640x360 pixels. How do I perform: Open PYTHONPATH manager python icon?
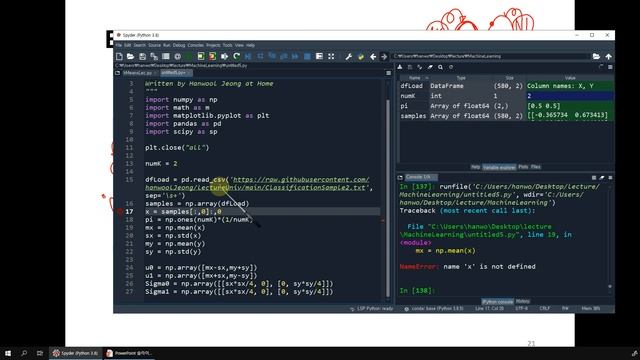point(361,56)
